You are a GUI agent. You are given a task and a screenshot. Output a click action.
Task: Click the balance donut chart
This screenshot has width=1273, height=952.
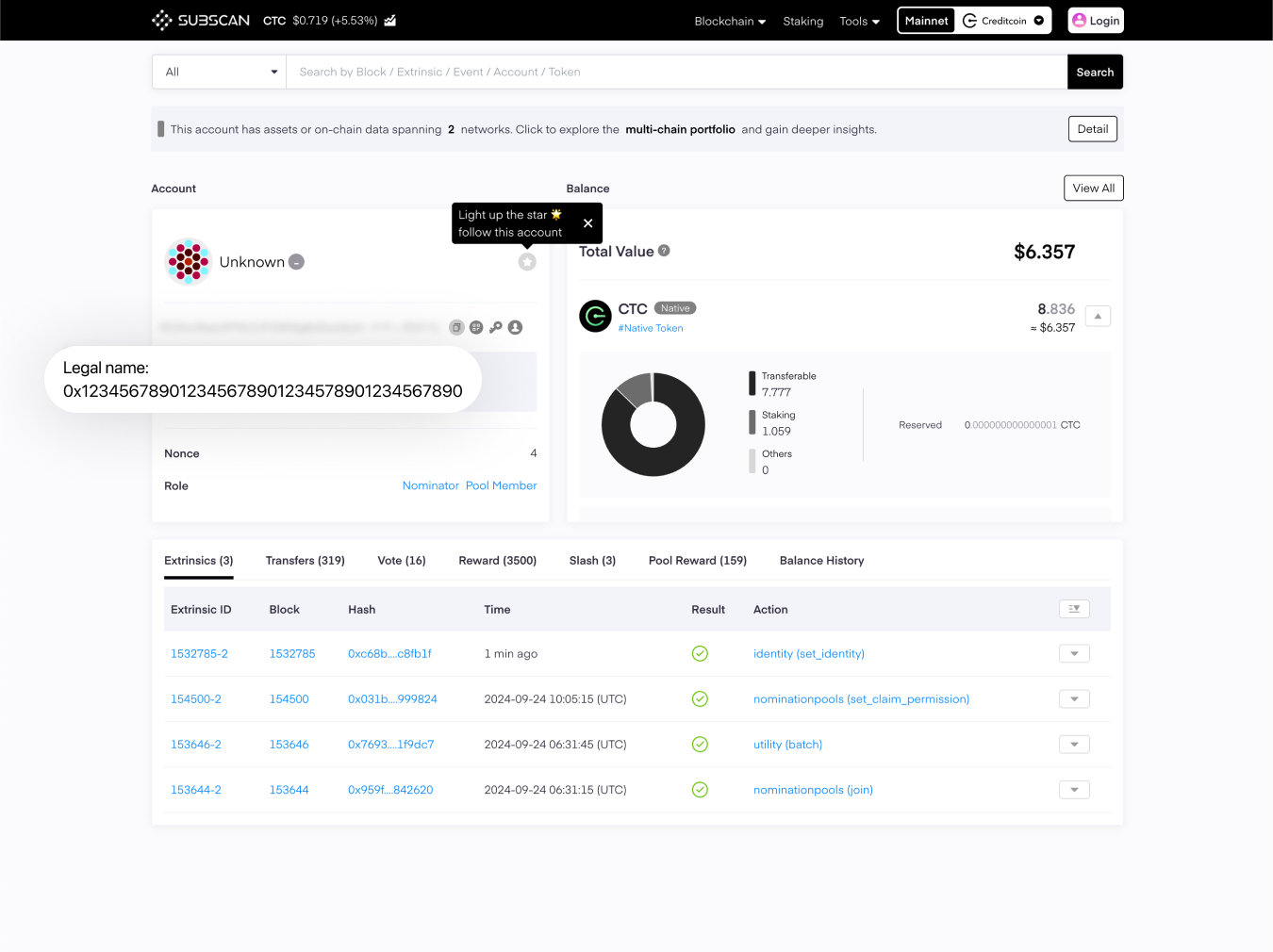tap(653, 424)
